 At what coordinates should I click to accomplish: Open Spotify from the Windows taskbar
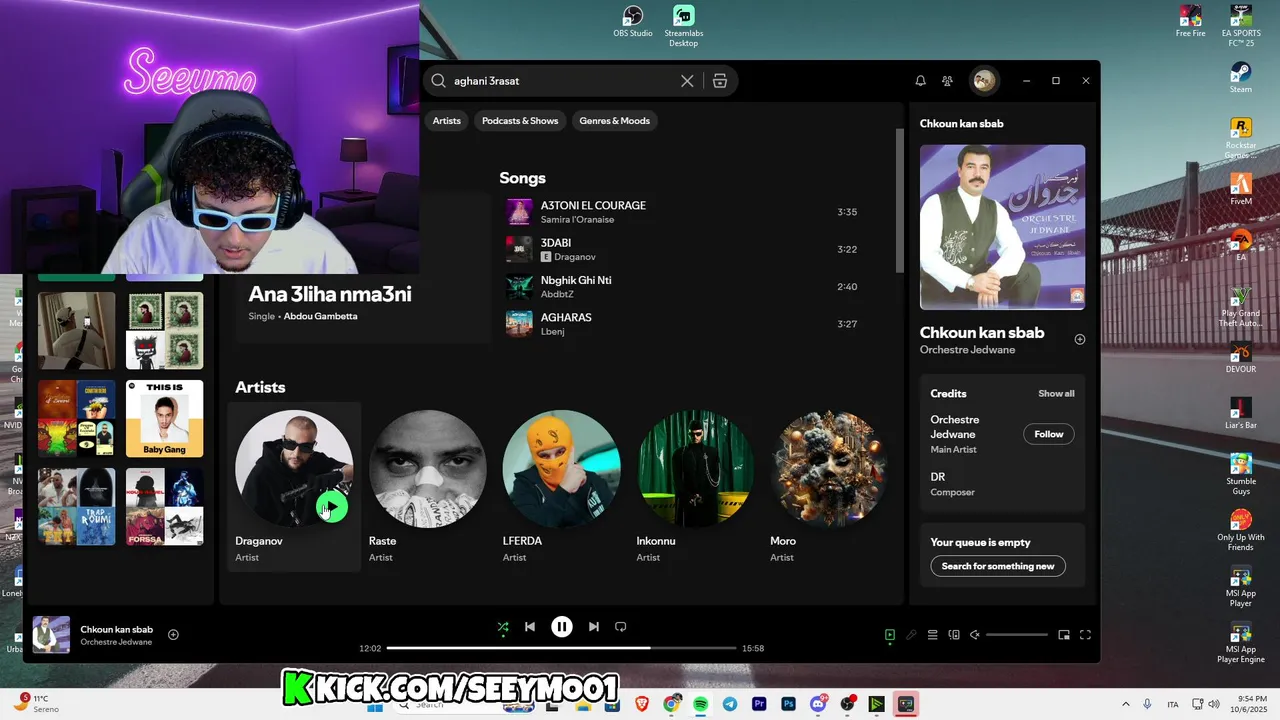(701, 704)
